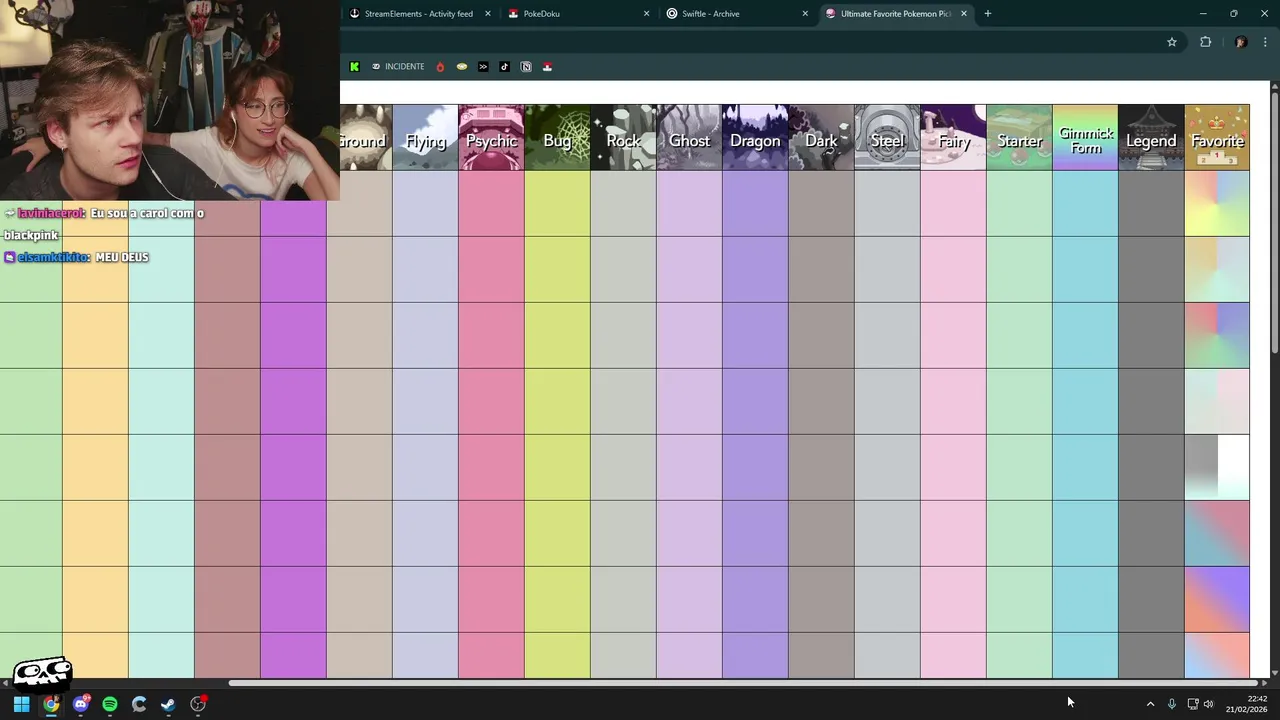Open Spotify from the taskbar
The image size is (1280, 720).
click(110, 704)
